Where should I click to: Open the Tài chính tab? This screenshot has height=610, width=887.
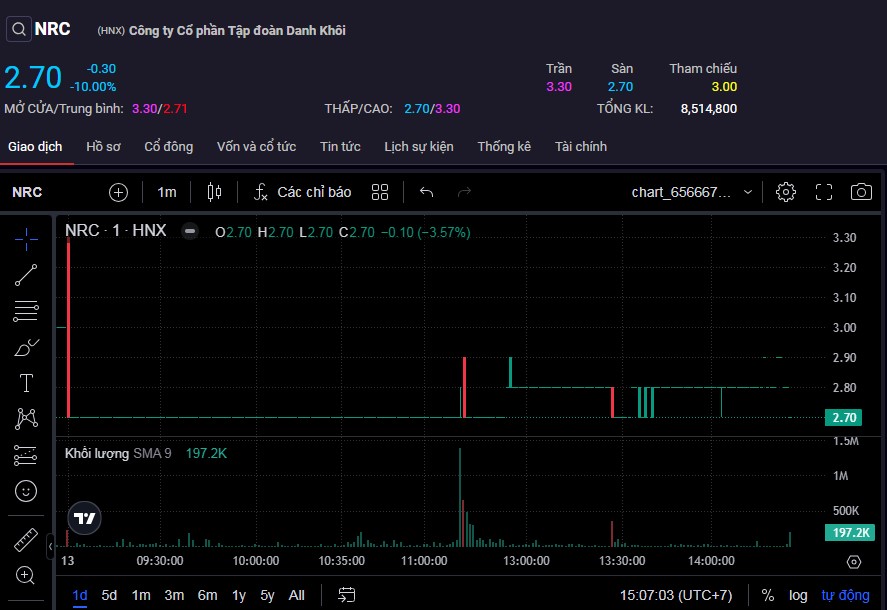coord(581,147)
